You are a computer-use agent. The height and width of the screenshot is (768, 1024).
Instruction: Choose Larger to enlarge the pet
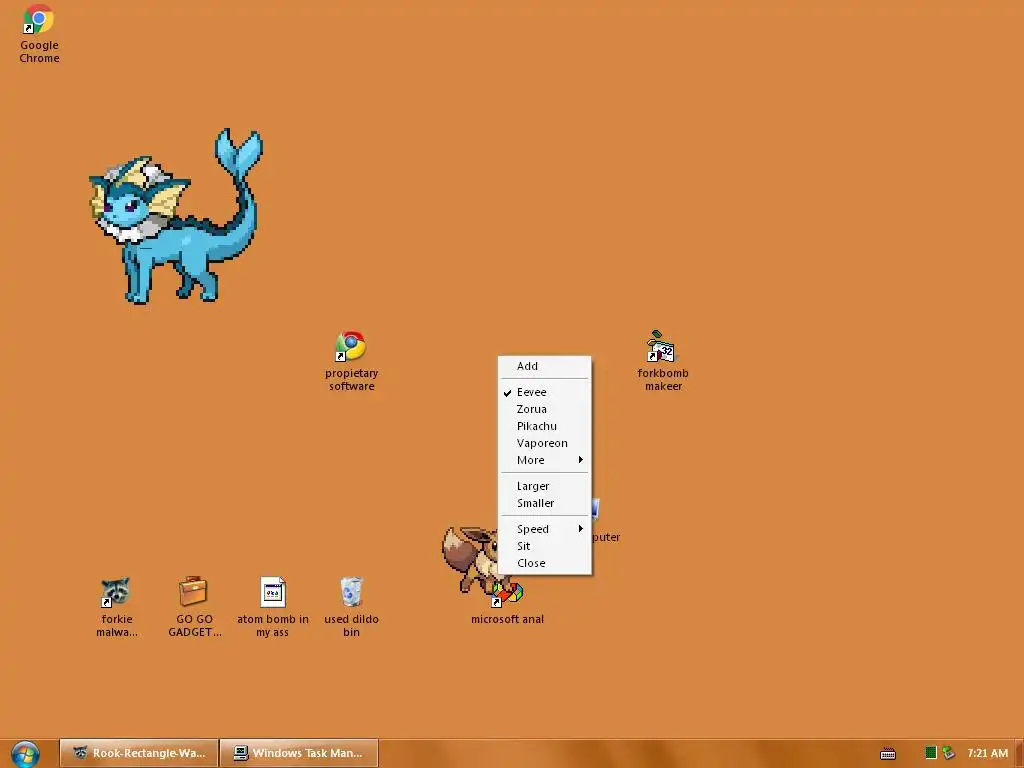coord(545,486)
